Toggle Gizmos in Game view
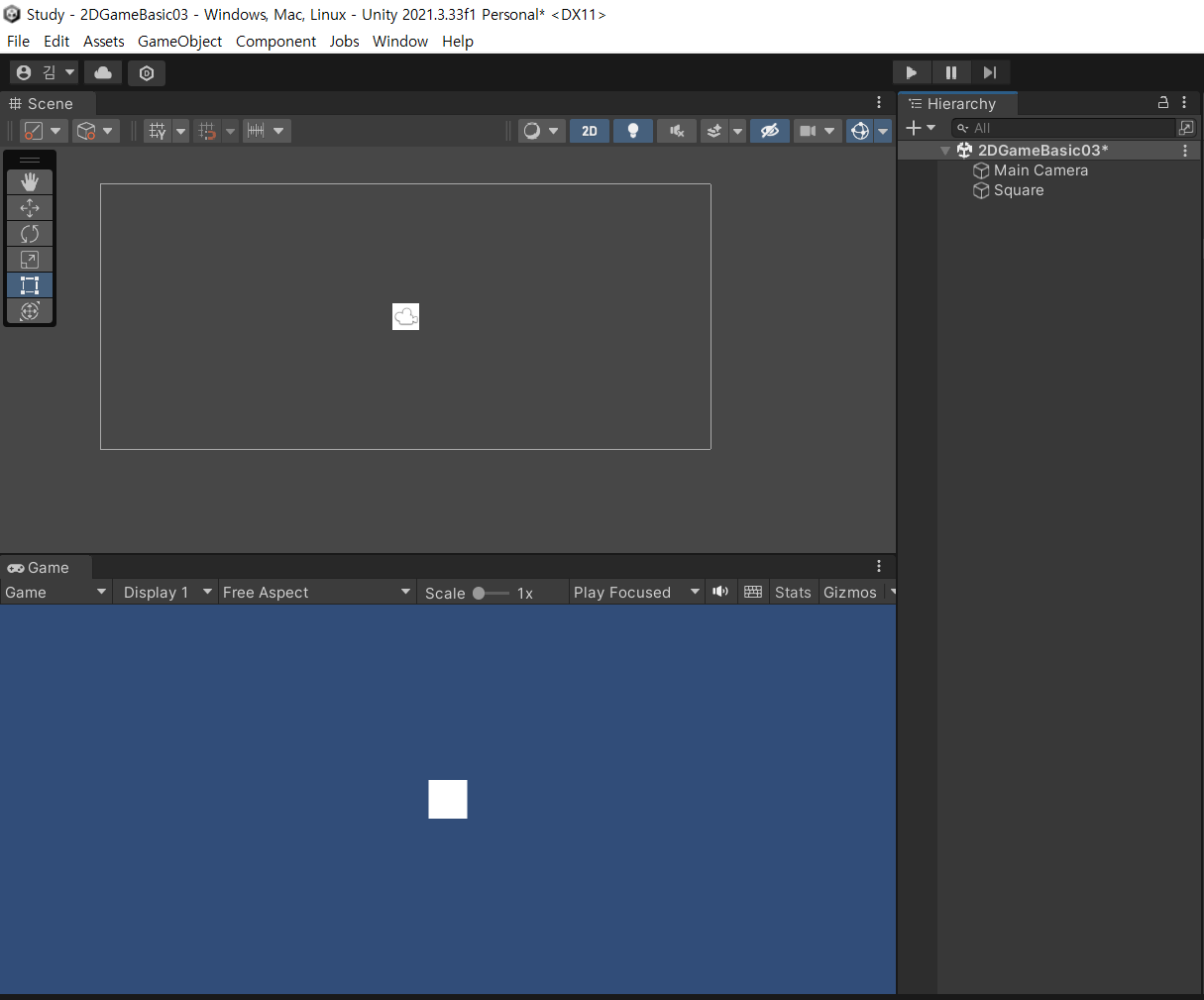The width and height of the screenshot is (1204, 1000). click(850, 592)
